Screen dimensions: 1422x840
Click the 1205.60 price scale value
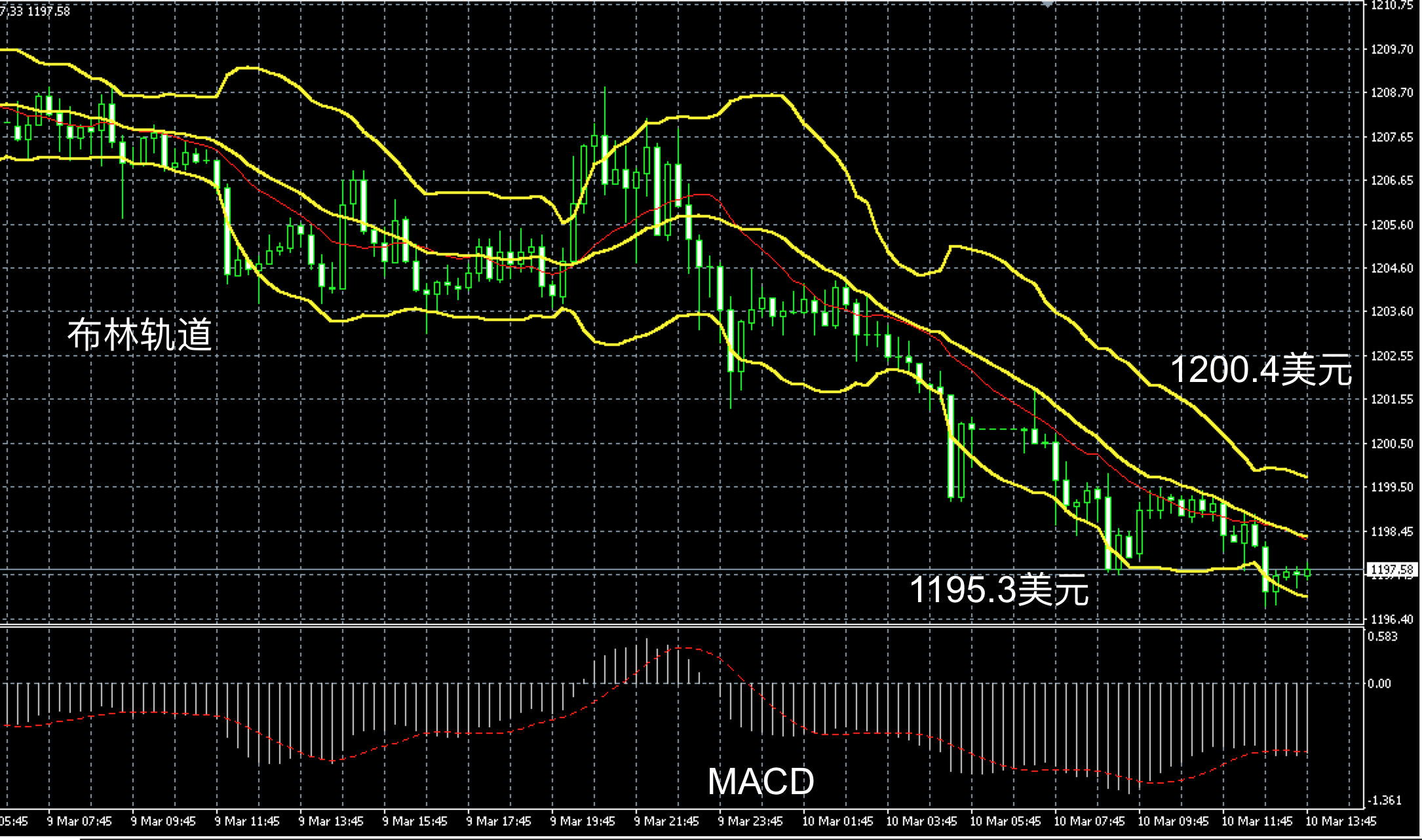1392,225
